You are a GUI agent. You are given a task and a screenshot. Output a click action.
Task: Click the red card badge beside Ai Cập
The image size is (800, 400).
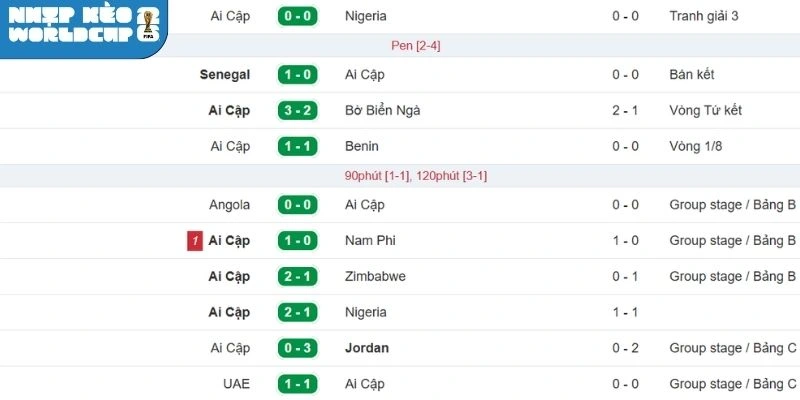point(194,241)
